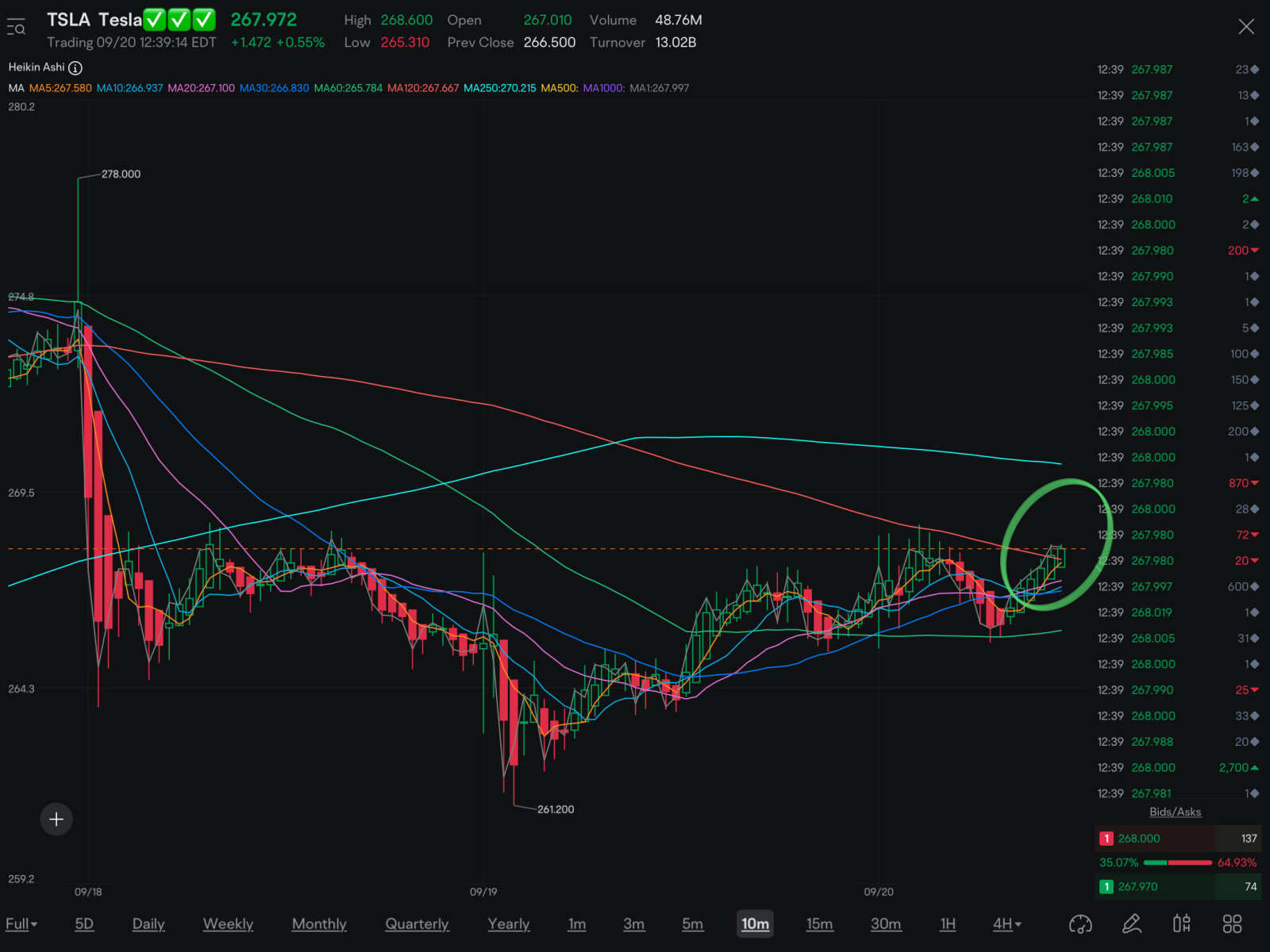Open the Bids/Asks link
Image resolution: width=1270 pixels, height=952 pixels.
tap(1175, 812)
